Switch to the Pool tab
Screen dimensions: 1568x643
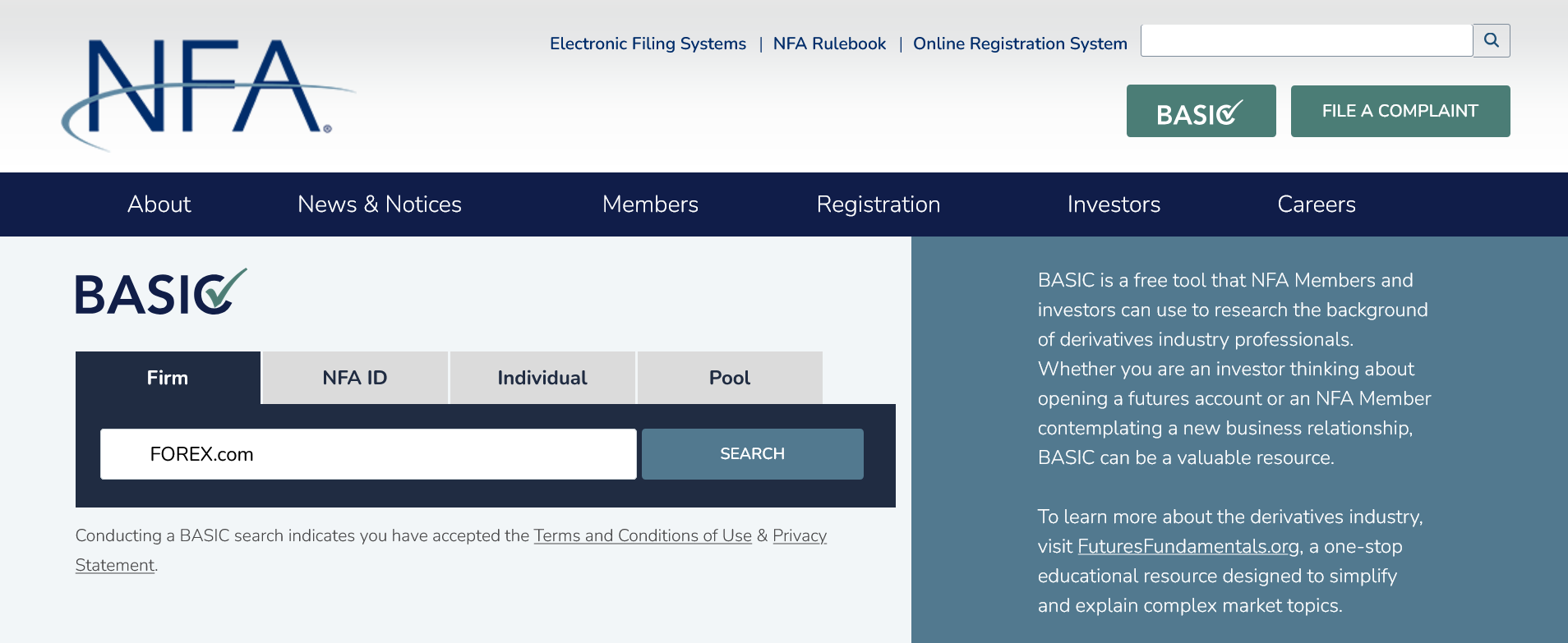(730, 378)
